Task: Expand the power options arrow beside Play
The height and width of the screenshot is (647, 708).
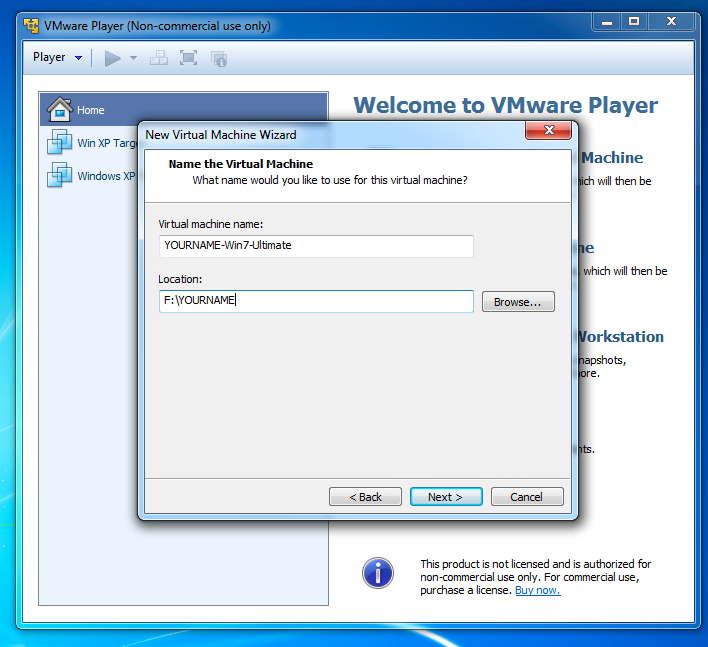Action: tap(133, 58)
